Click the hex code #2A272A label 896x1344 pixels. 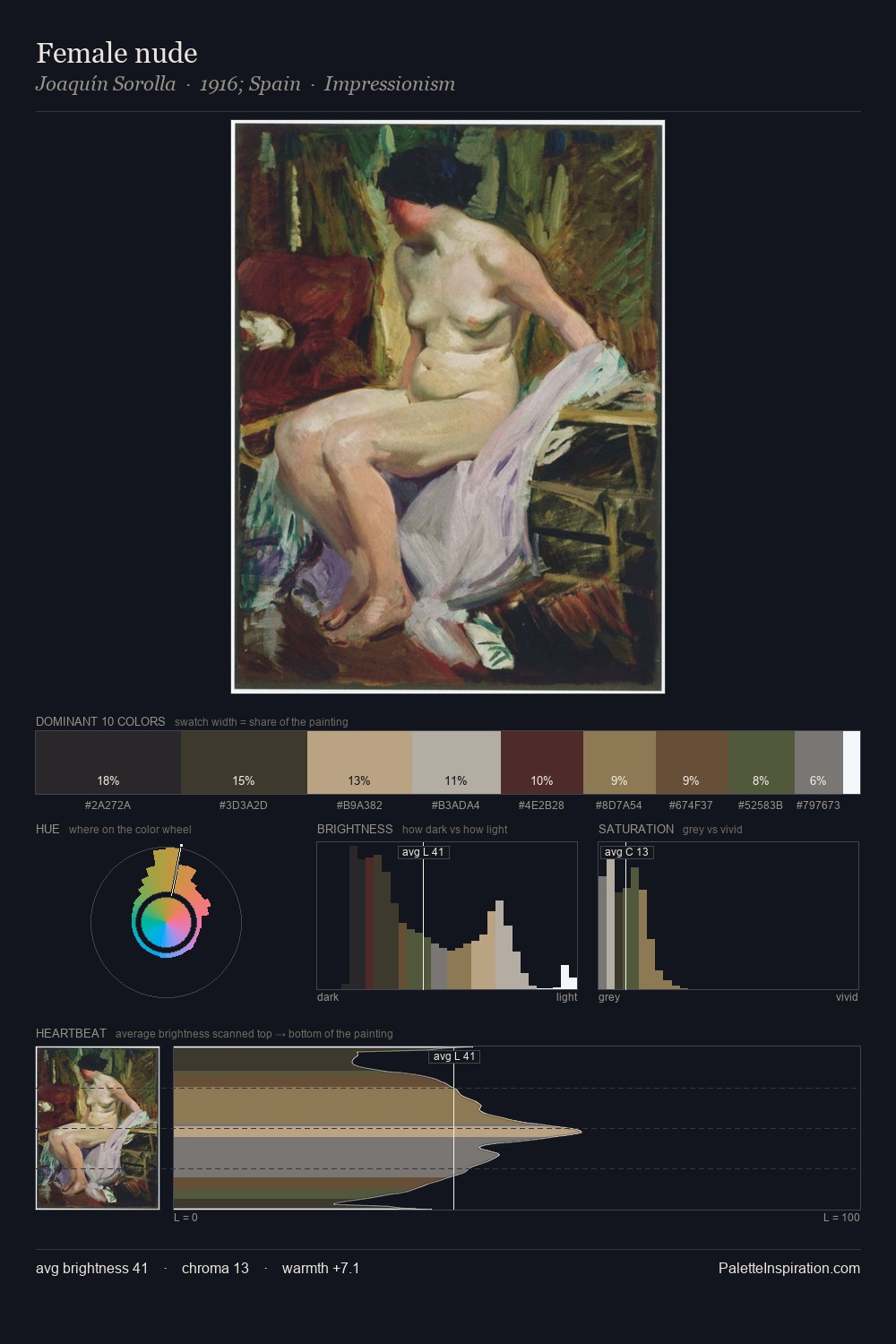108,806
